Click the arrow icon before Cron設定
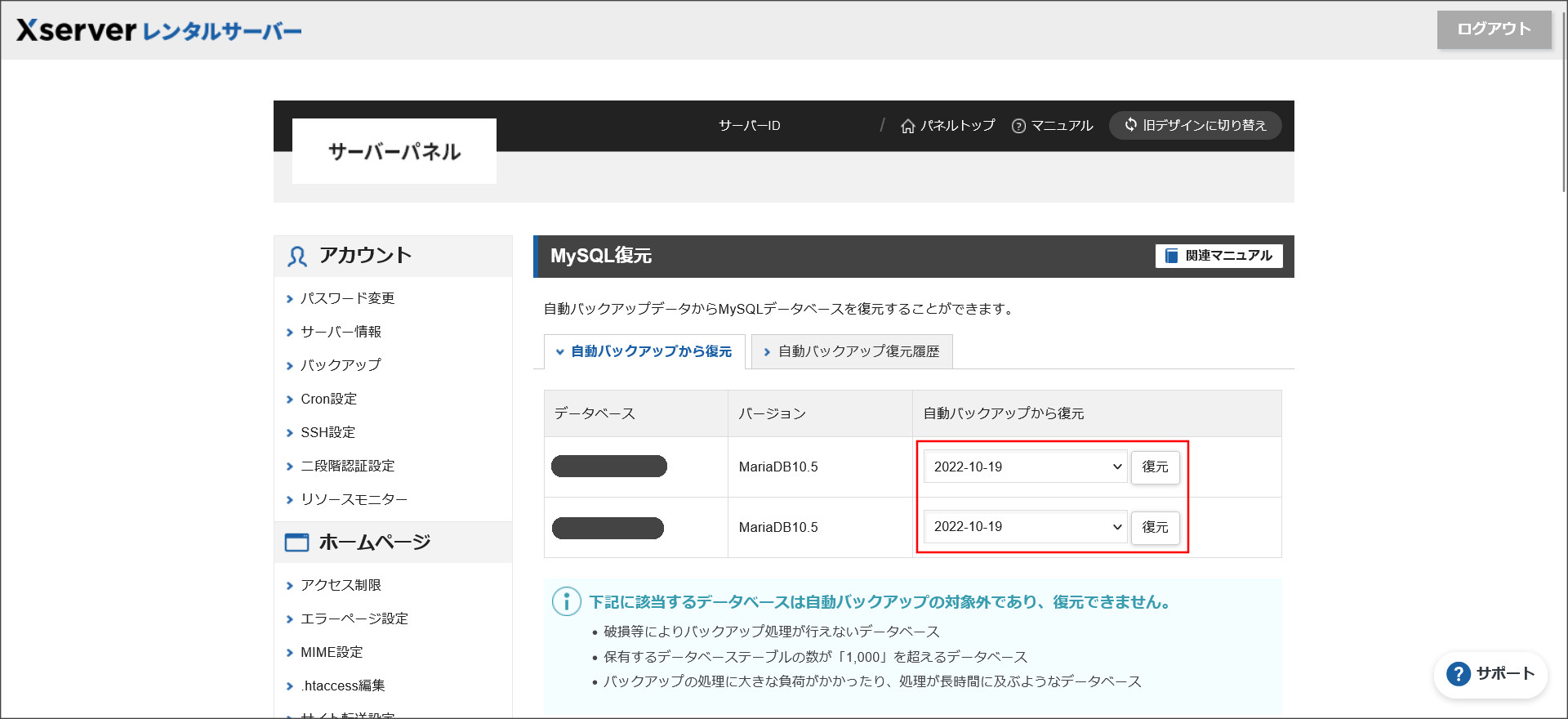The height and width of the screenshot is (719, 1568). click(289, 400)
